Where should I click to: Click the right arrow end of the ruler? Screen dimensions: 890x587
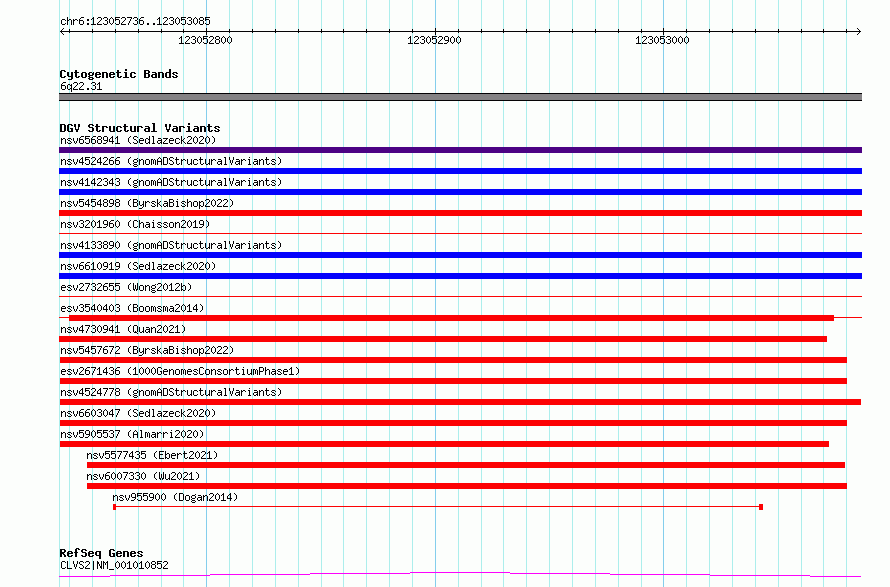(858, 31)
